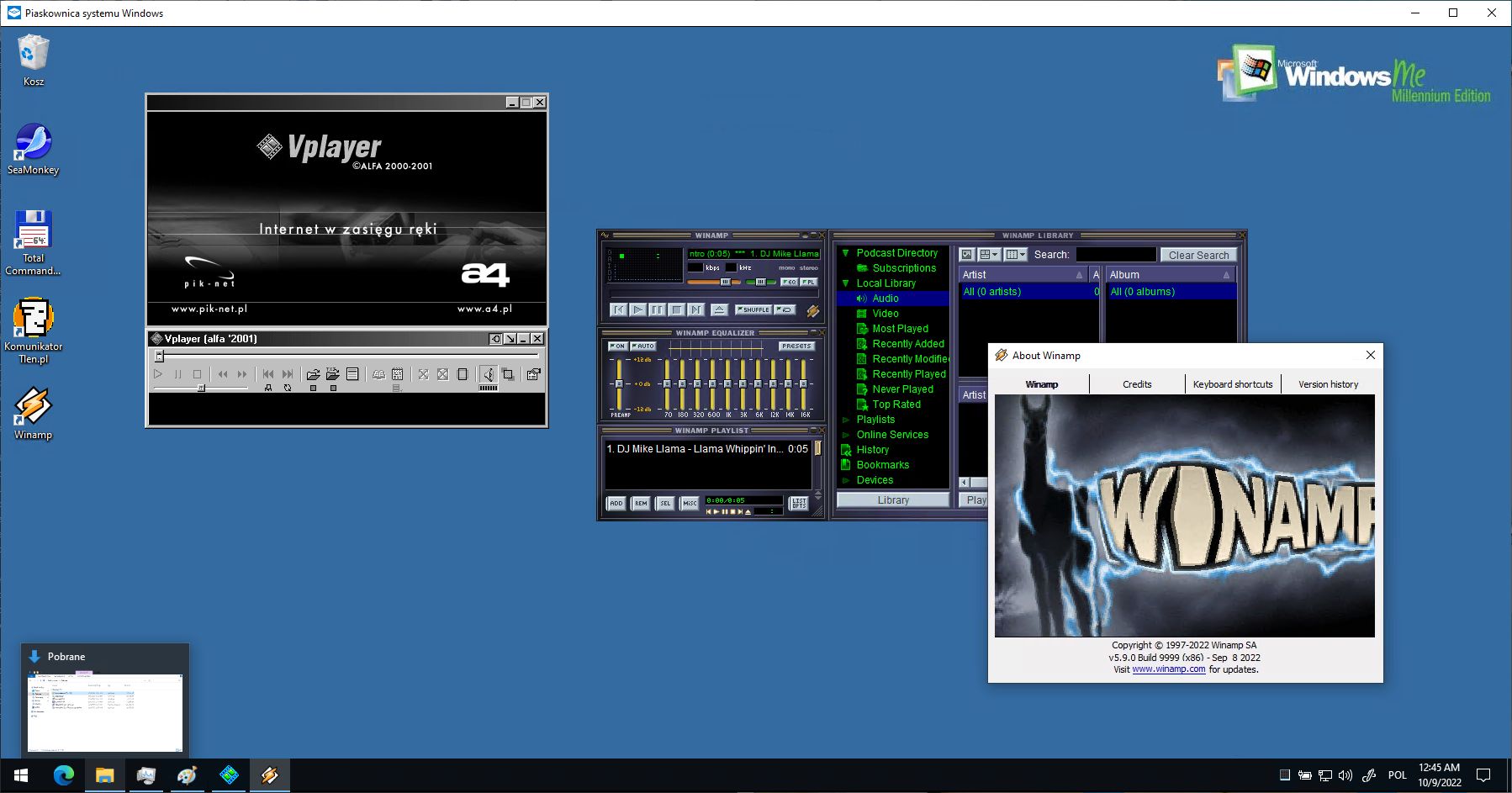Open Vplayer's playlist list icon
Screen dimensions: 1512x793
tap(354, 373)
